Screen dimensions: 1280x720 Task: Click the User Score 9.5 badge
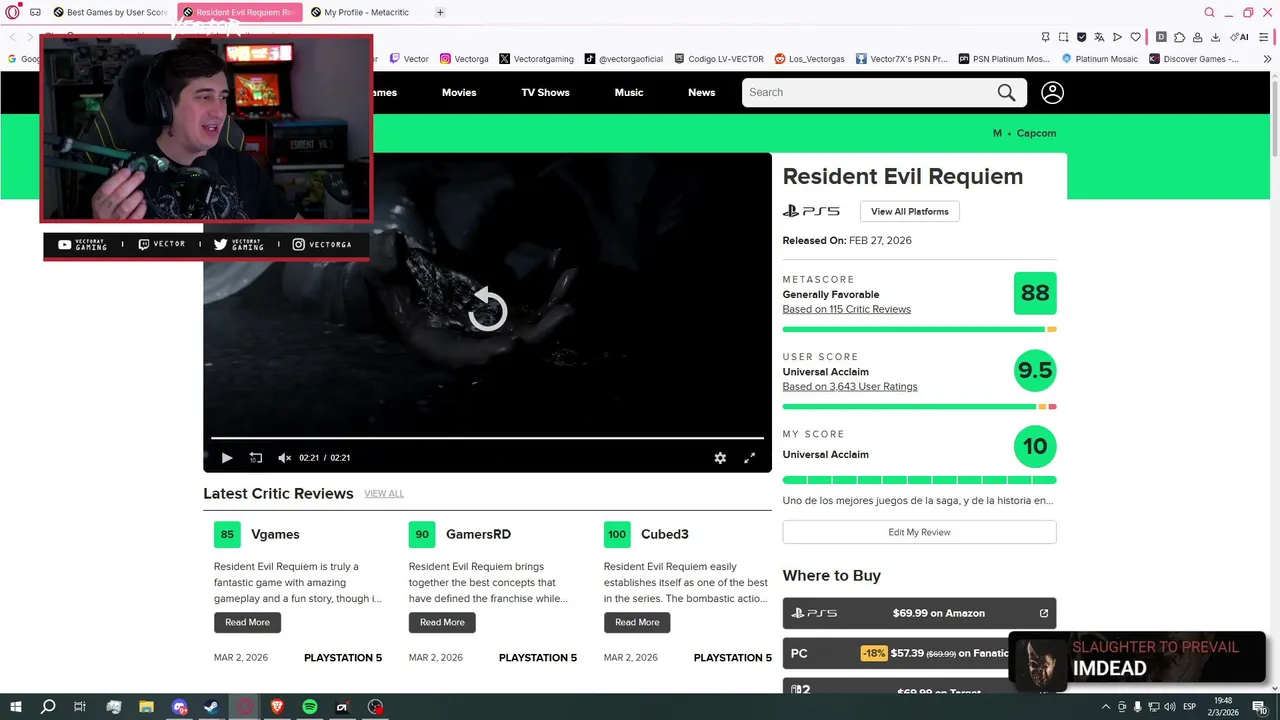(x=1035, y=371)
